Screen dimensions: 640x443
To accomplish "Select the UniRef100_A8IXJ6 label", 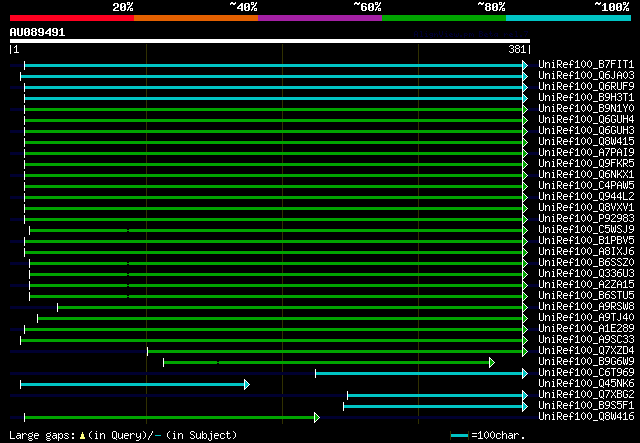I will point(586,252).
